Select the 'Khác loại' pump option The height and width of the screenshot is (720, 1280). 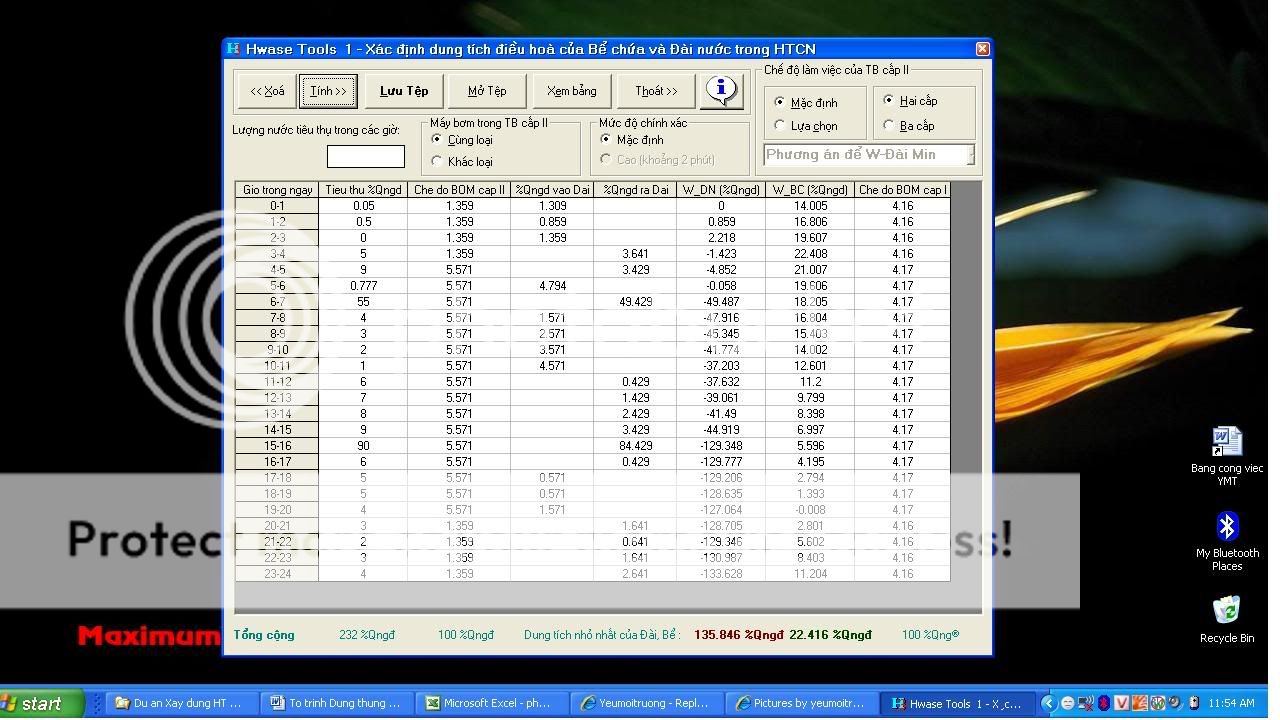(x=437, y=161)
